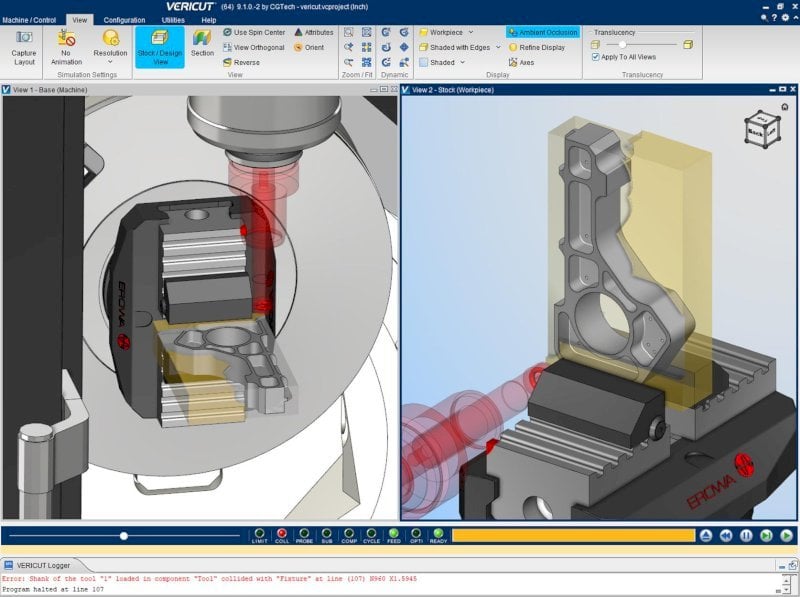800x597 pixels.
Task: Toggle the Apply To All Views checkbox
Action: point(595,57)
